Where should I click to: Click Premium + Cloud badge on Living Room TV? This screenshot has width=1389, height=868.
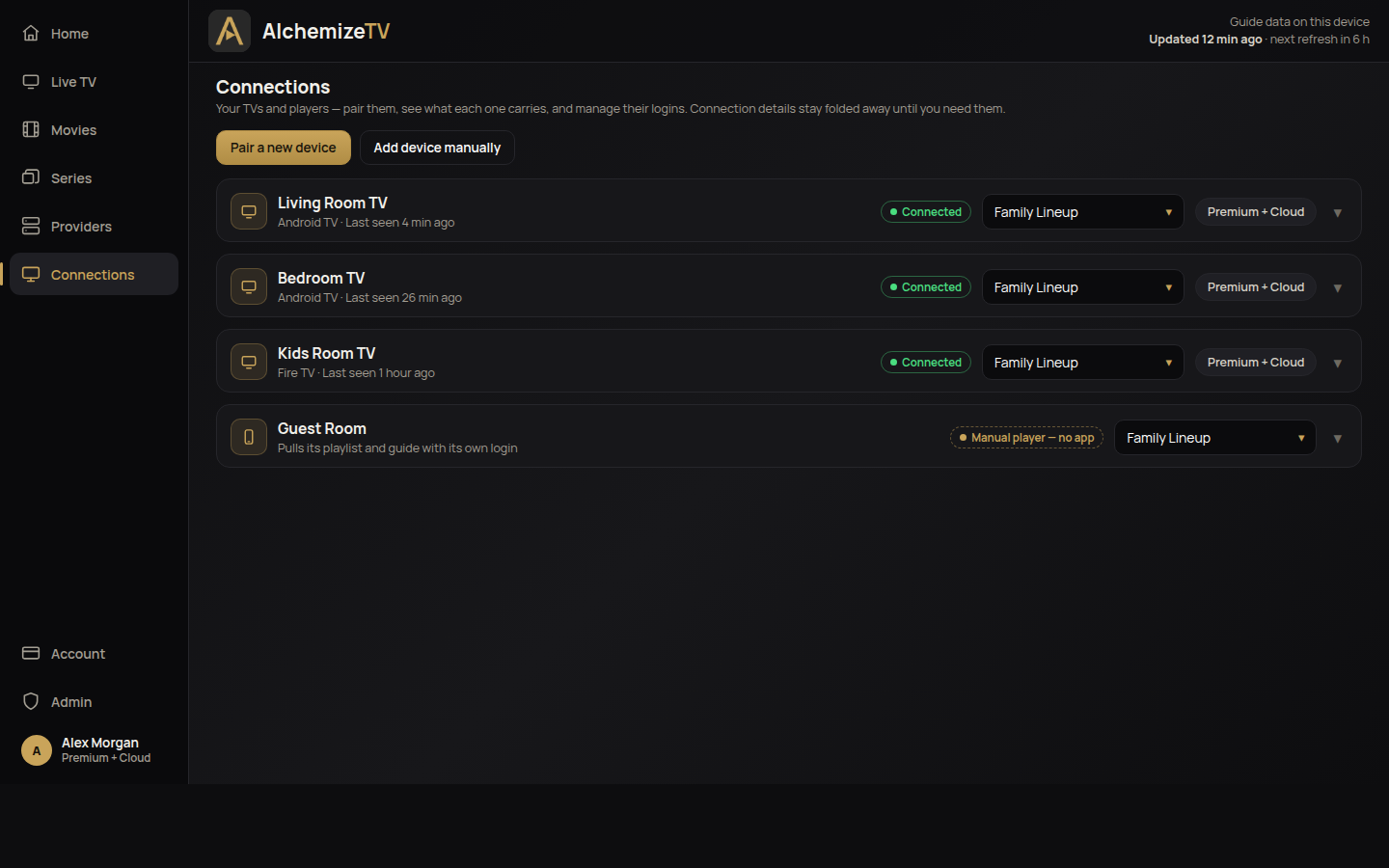[x=1256, y=212]
